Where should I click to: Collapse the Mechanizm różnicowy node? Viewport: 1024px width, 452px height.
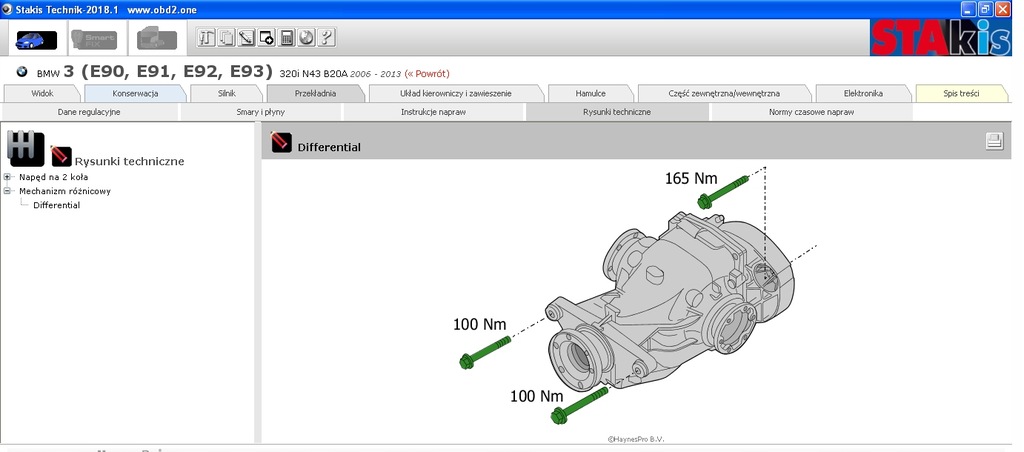pos(8,191)
